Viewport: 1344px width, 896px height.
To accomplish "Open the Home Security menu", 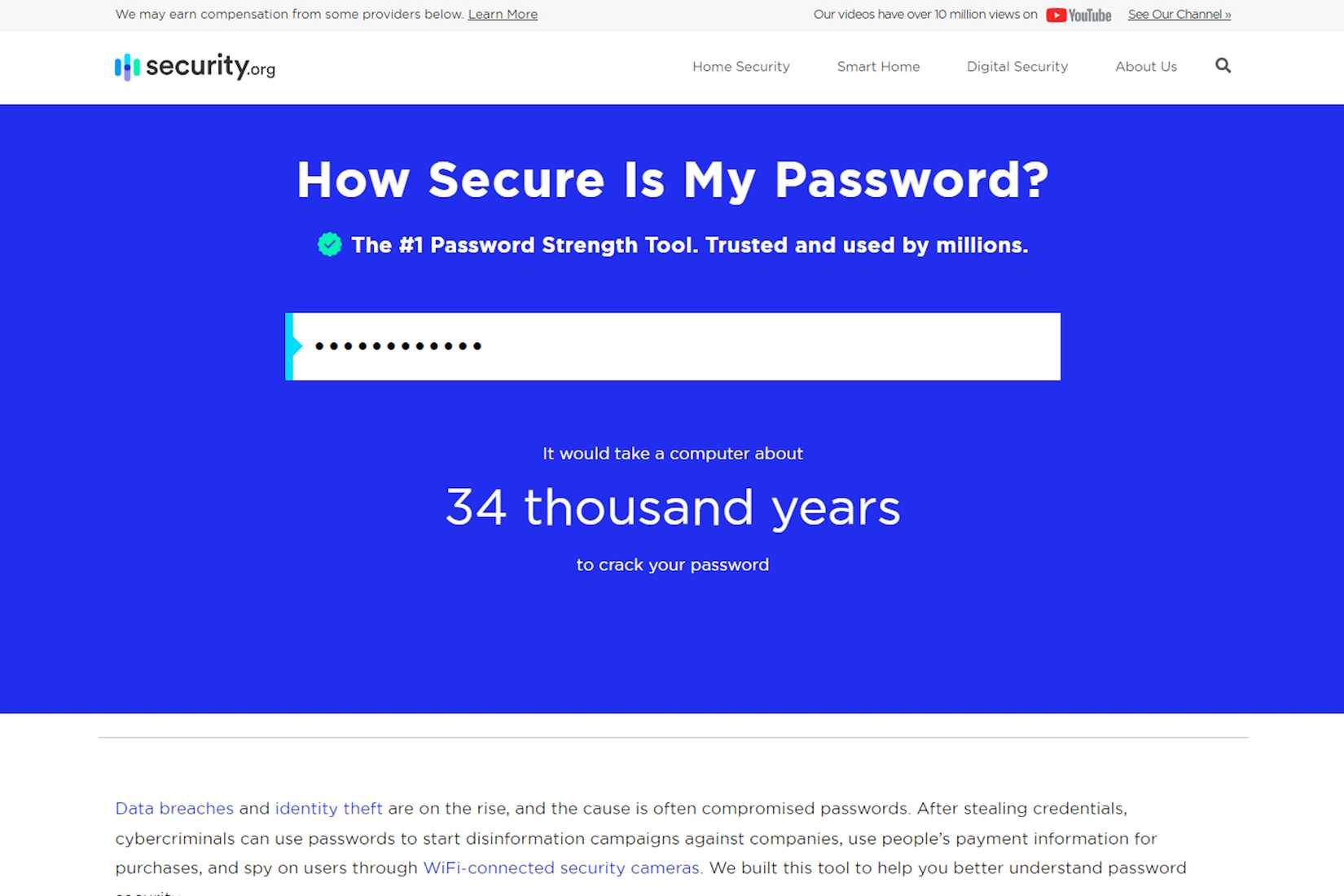I will pos(740,67).
